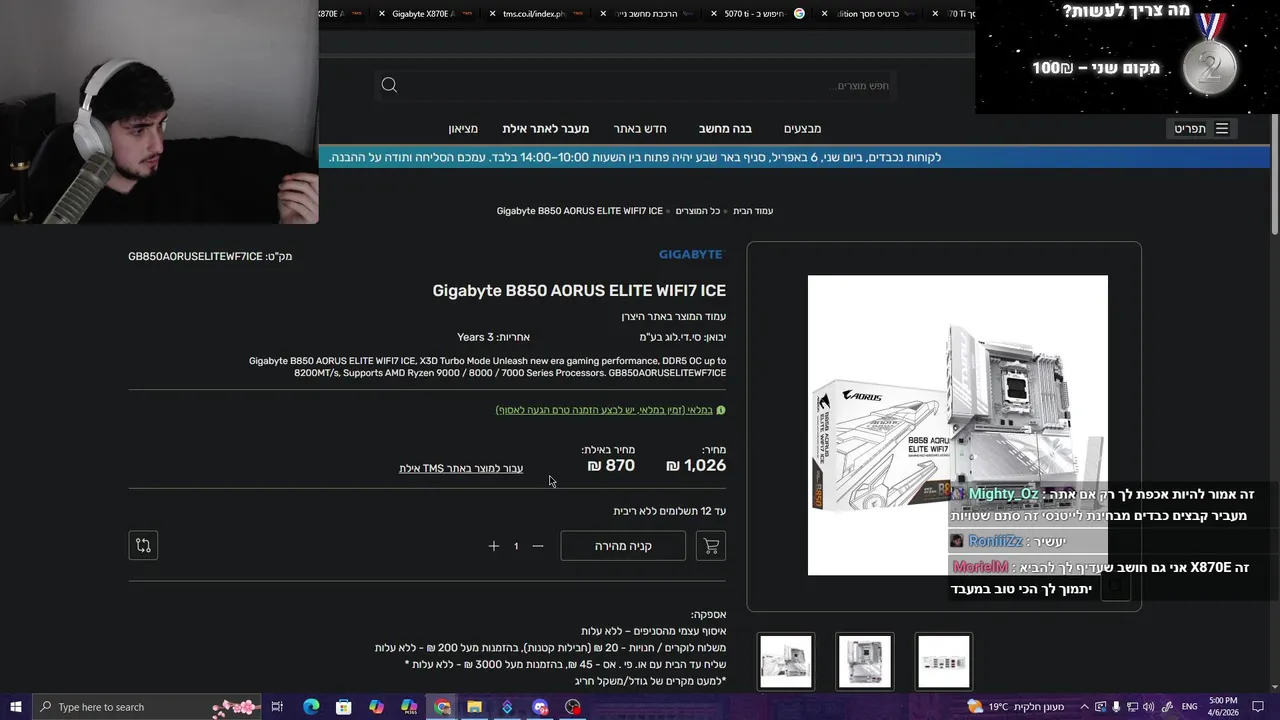Select the rear I/O panel thumbnail

(944, 661)
